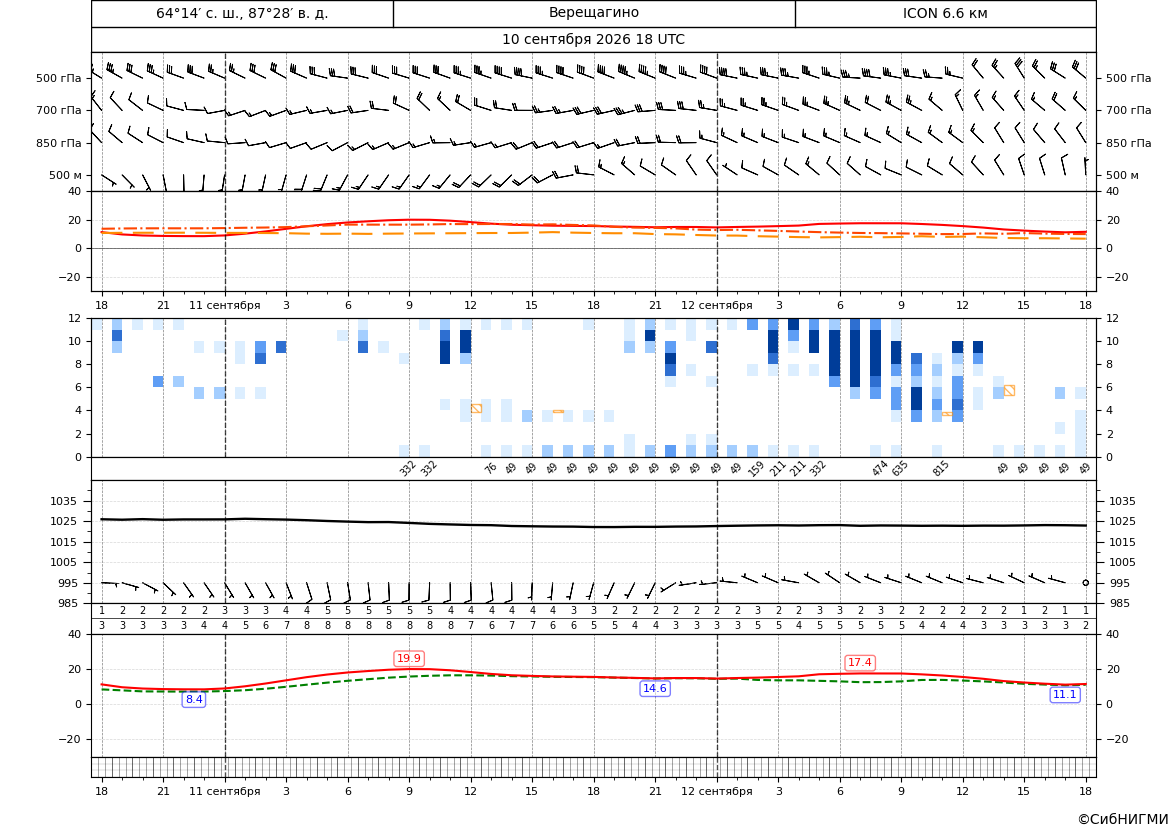Click the cloud base value 635

[x=900, y=468]
